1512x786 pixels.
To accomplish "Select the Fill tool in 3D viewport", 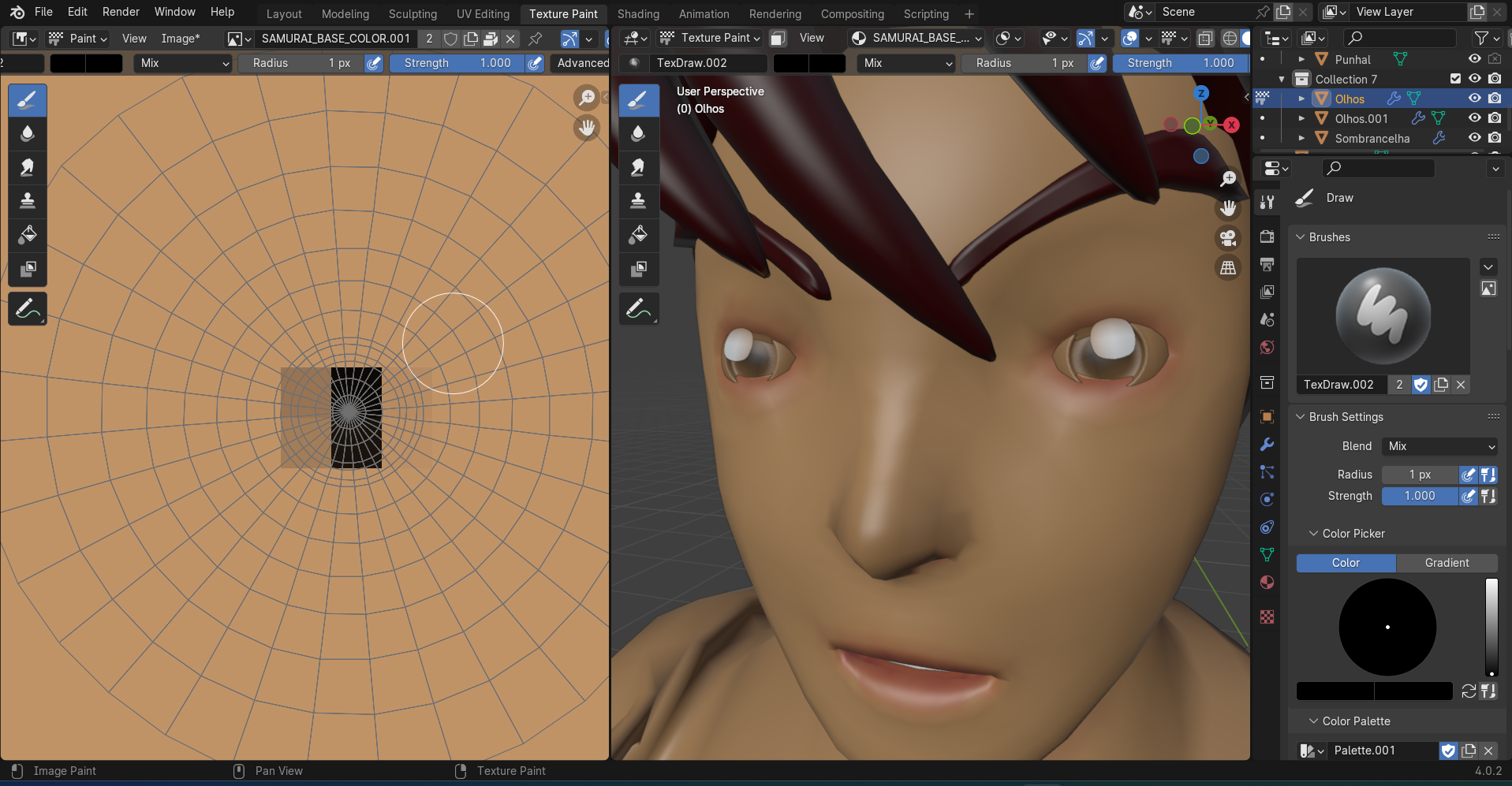I will [x=639, y=234].
